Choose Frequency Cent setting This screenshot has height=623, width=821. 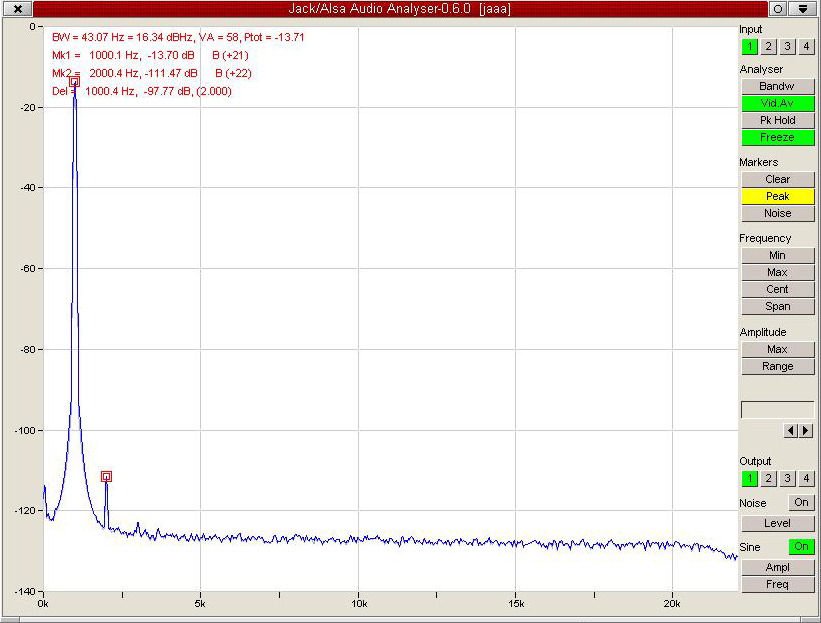pos(778,289)
